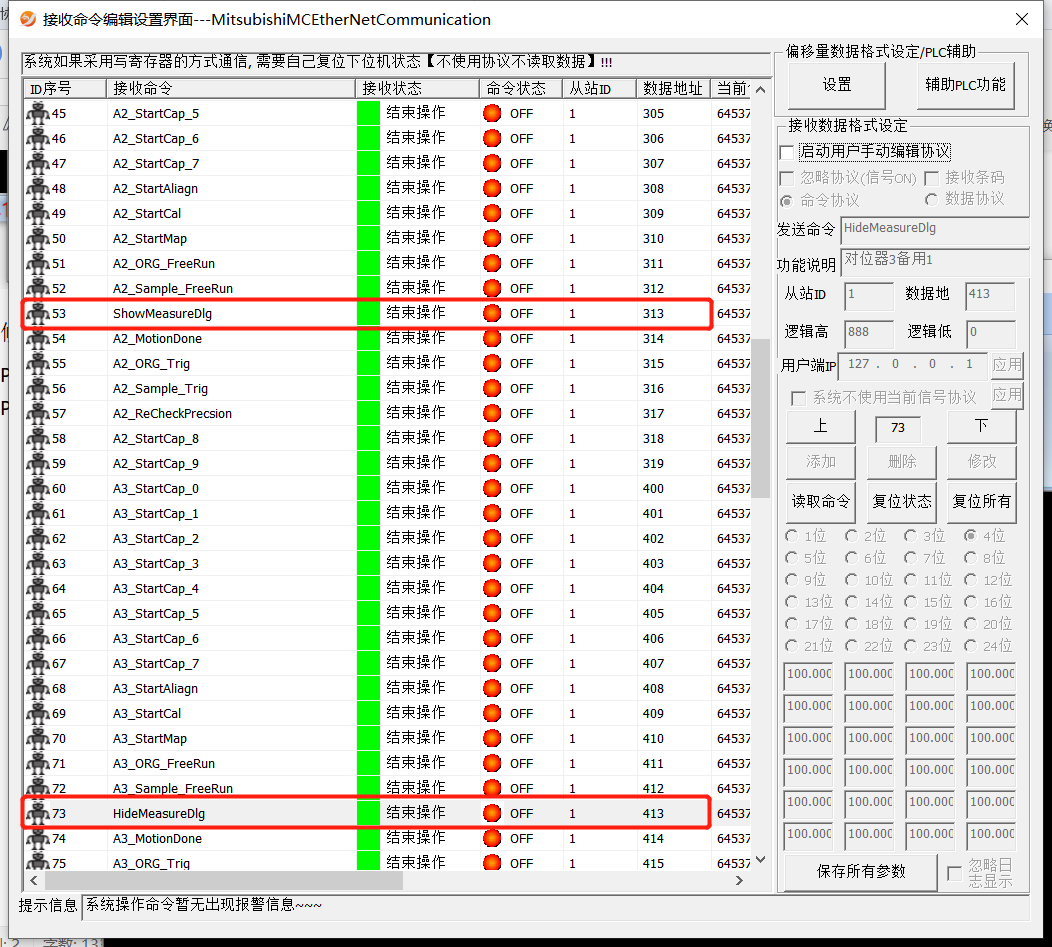Click red indicator for A2_MotionDone row

pyautogui.click(x=491, y=338)
